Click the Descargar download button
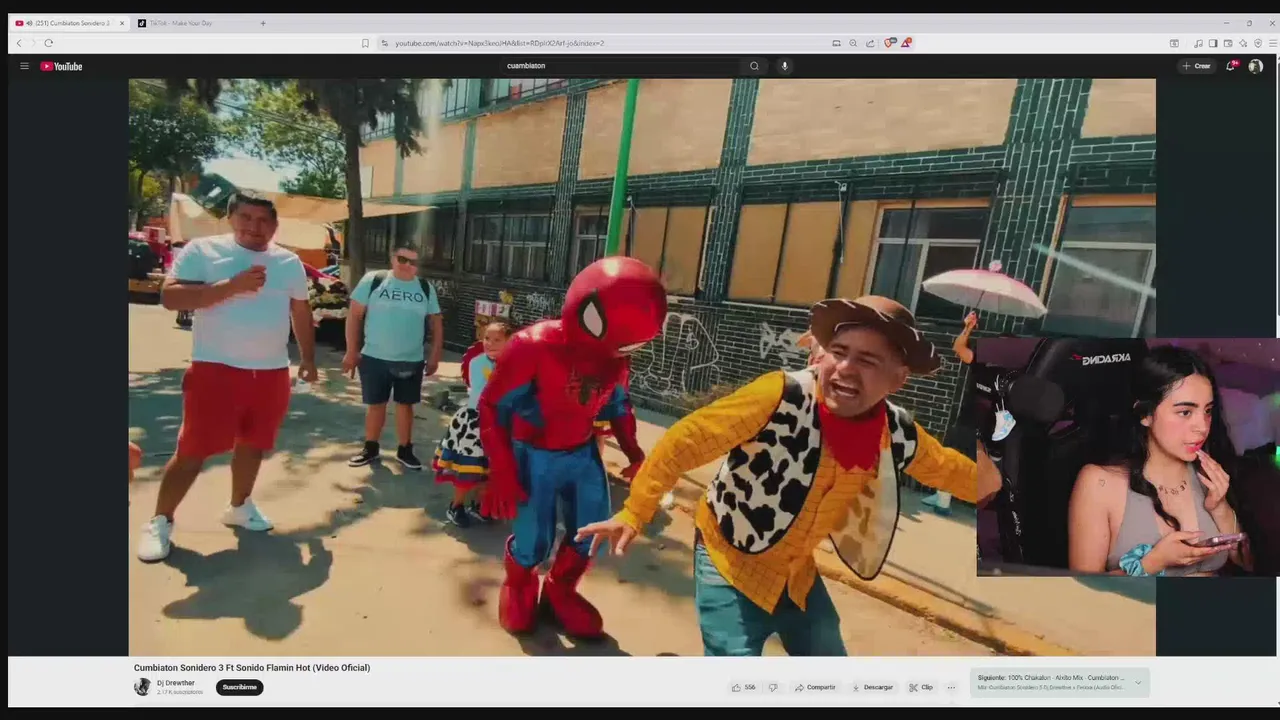The height and width of the screenshot is (720, 1280). 873,687
